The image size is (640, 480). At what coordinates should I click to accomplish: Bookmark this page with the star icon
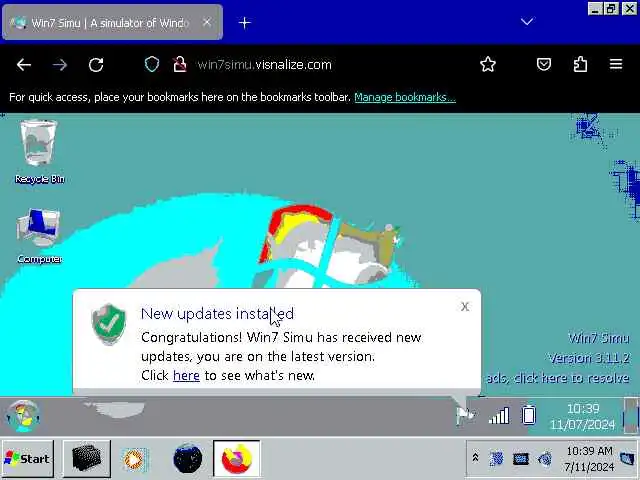pos(488,64)
